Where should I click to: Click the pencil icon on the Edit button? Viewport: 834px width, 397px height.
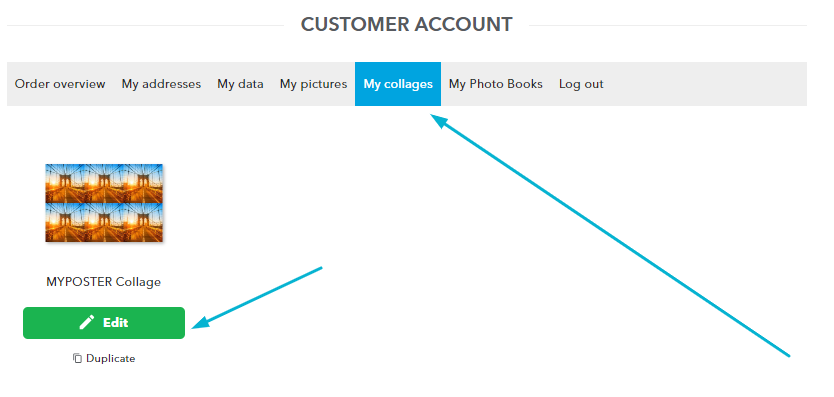87,322
